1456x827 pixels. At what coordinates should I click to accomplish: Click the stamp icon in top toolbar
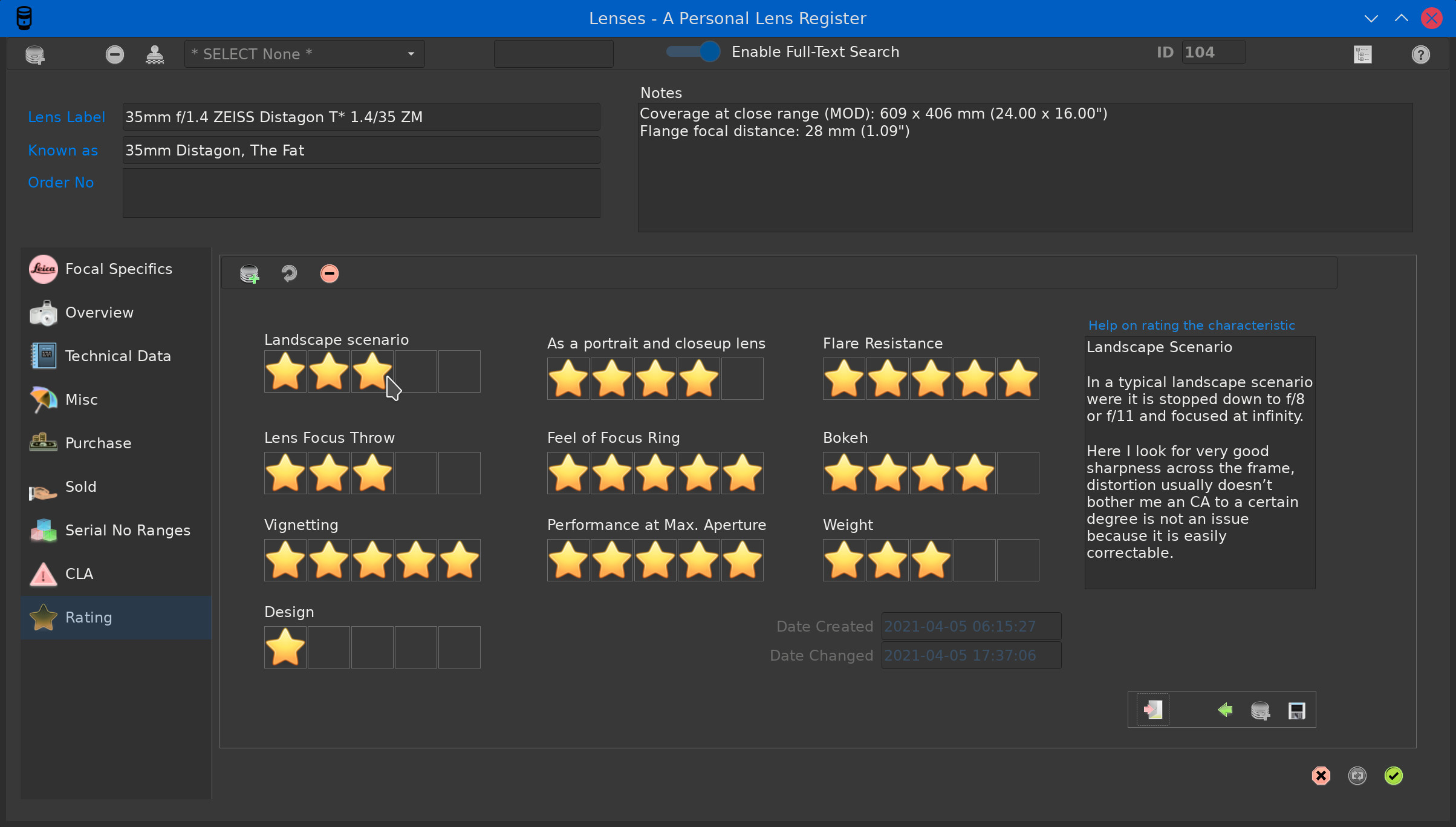click(x=155, y=54)
